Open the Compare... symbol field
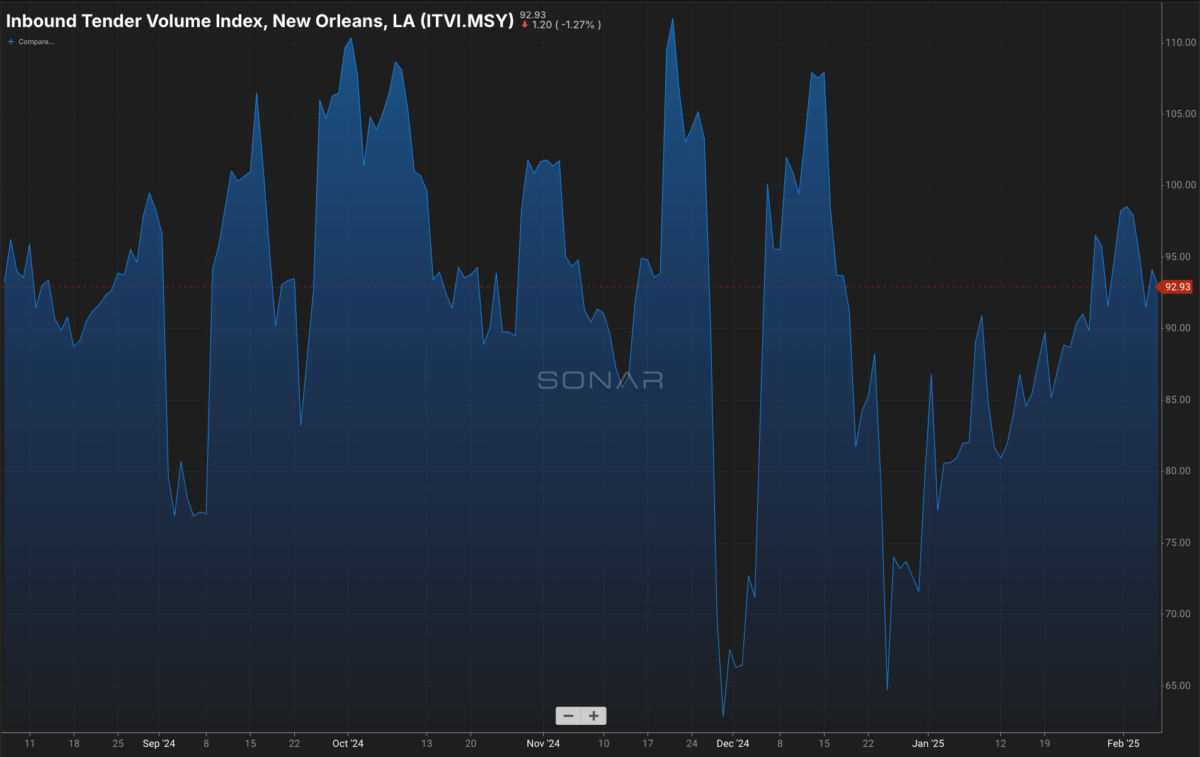This screenshot has height=757, width=1200. [x=36, y=42]
